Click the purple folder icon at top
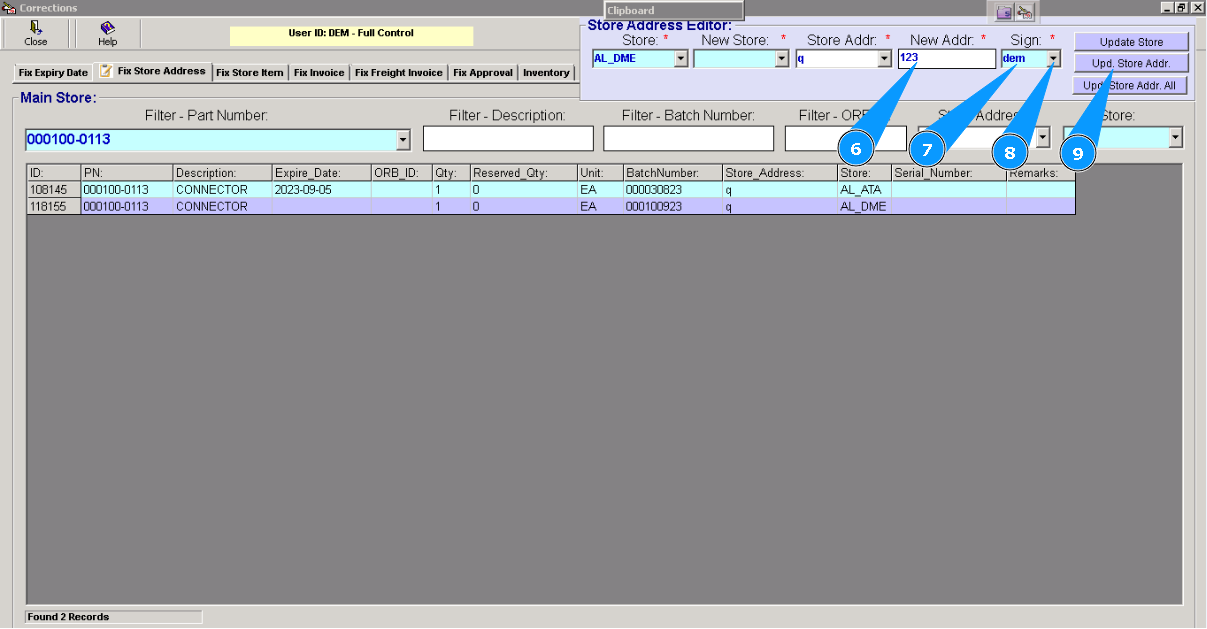Viewport: 1207px width, 629px height. pyautogui.click(x=1004, y=12)
